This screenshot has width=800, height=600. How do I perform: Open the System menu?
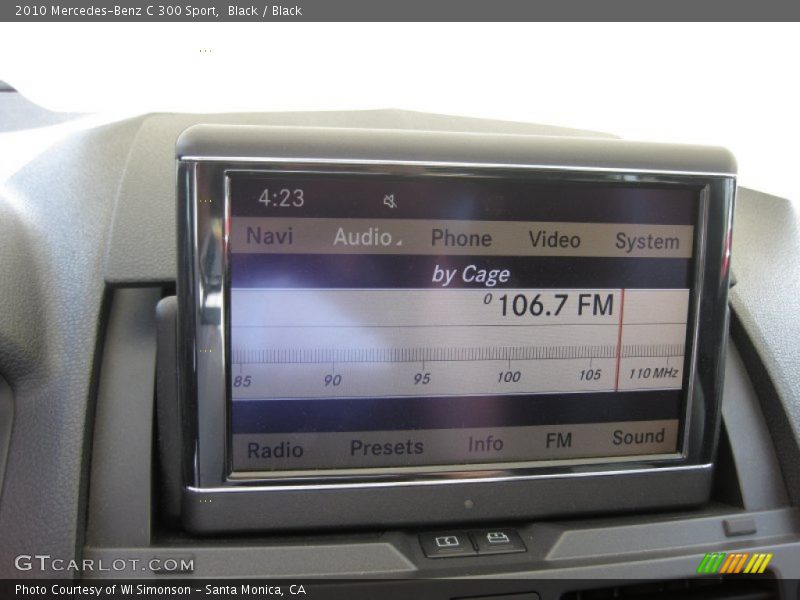647,241
